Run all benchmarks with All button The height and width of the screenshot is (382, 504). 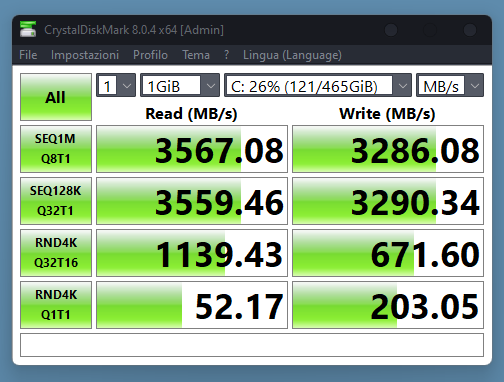[x=56, y=97]
